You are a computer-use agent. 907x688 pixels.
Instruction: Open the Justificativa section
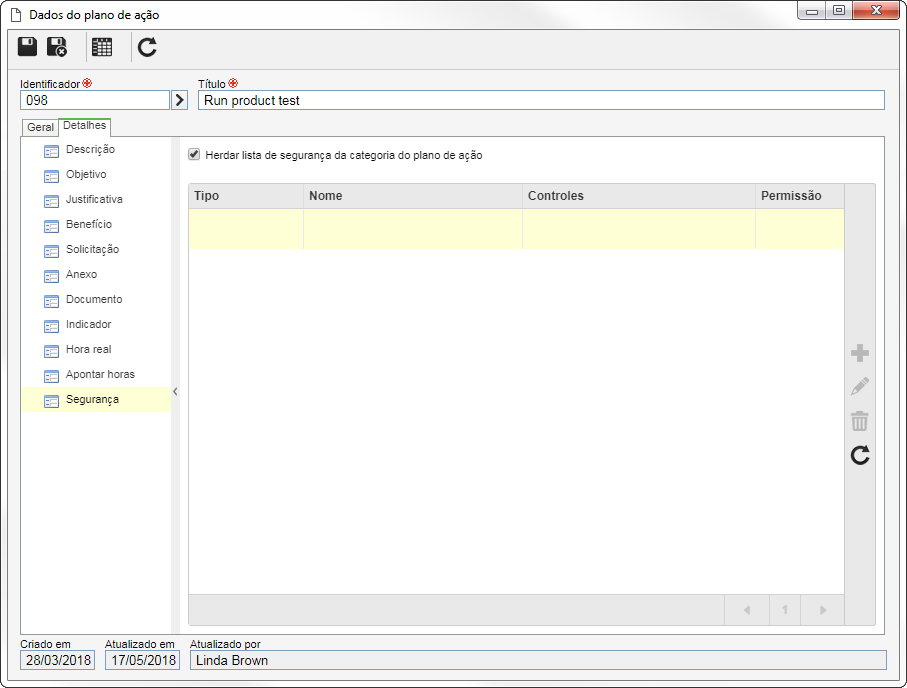pyautogui.click(x=94, y=199)
